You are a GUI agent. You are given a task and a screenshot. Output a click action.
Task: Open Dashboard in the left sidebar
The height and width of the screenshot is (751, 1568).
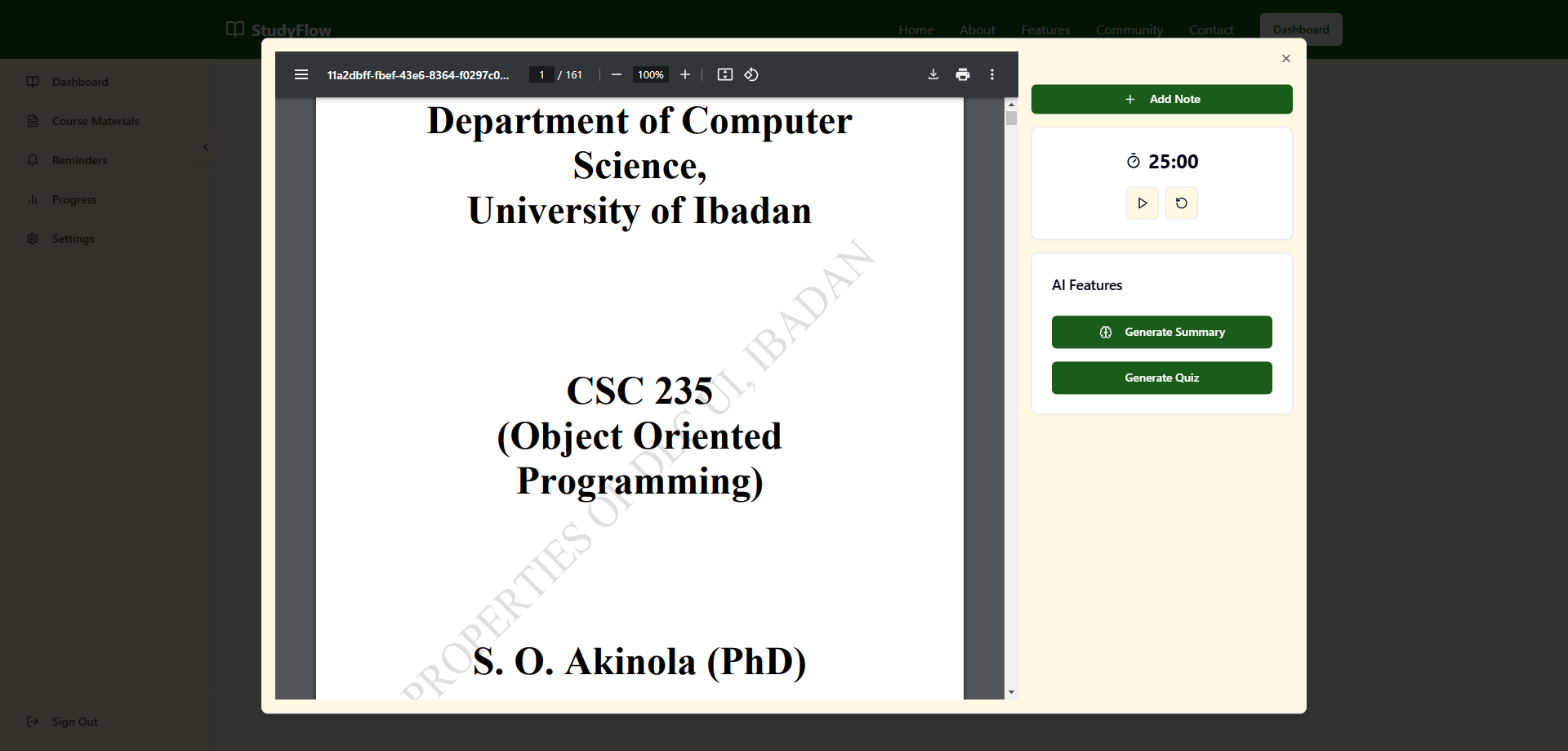pyautogui.click(x=80, y=82)
